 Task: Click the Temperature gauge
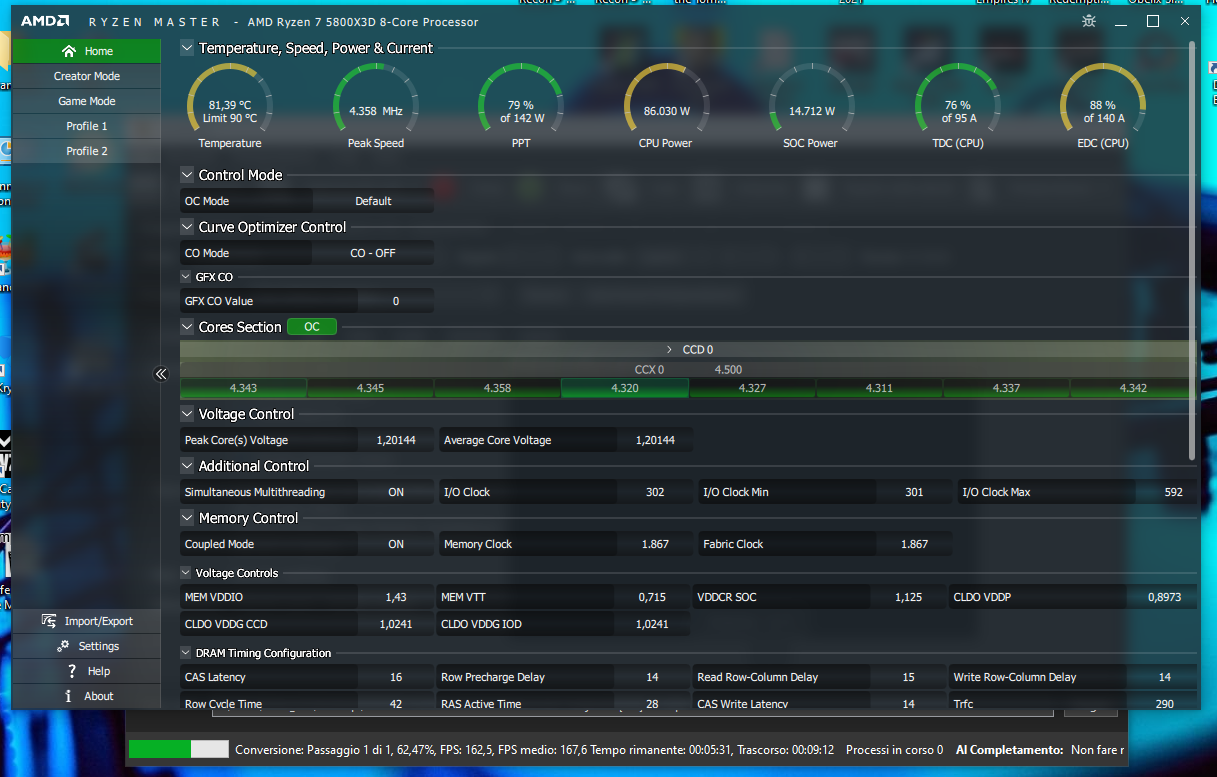(230, 106)
